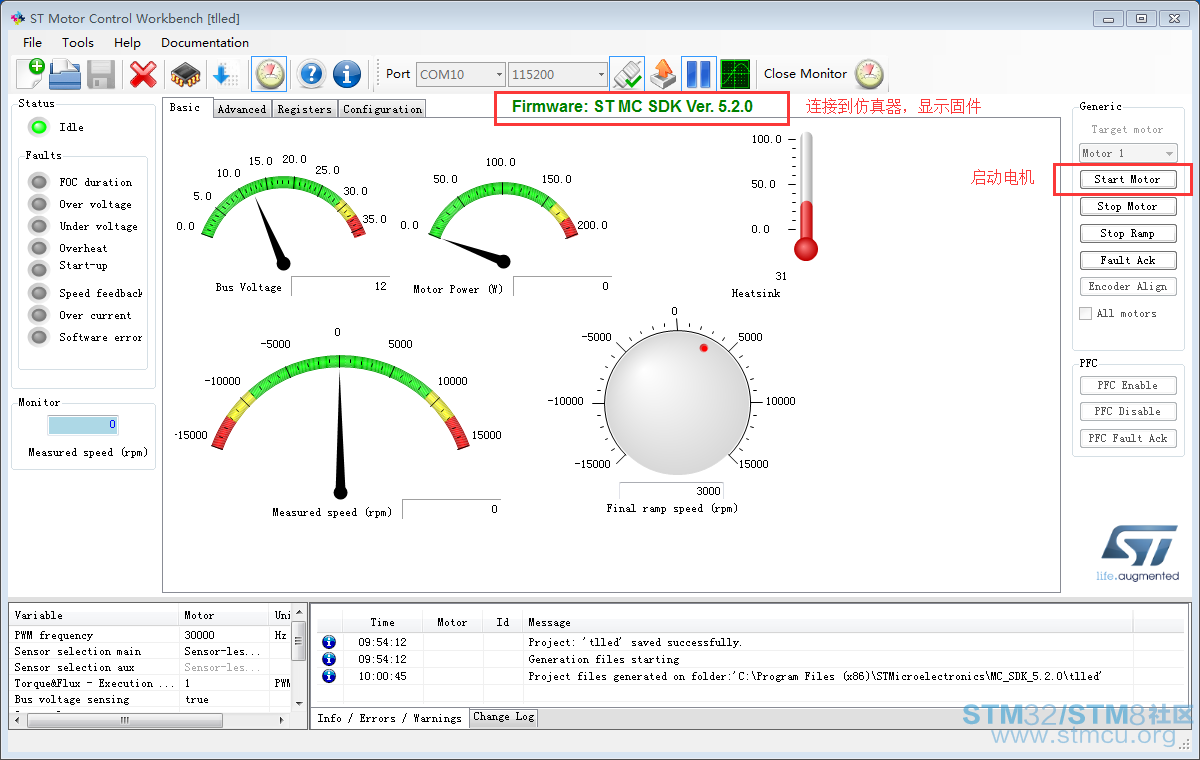Open the 115200 baud rate dropdown

tap(558, 74)
